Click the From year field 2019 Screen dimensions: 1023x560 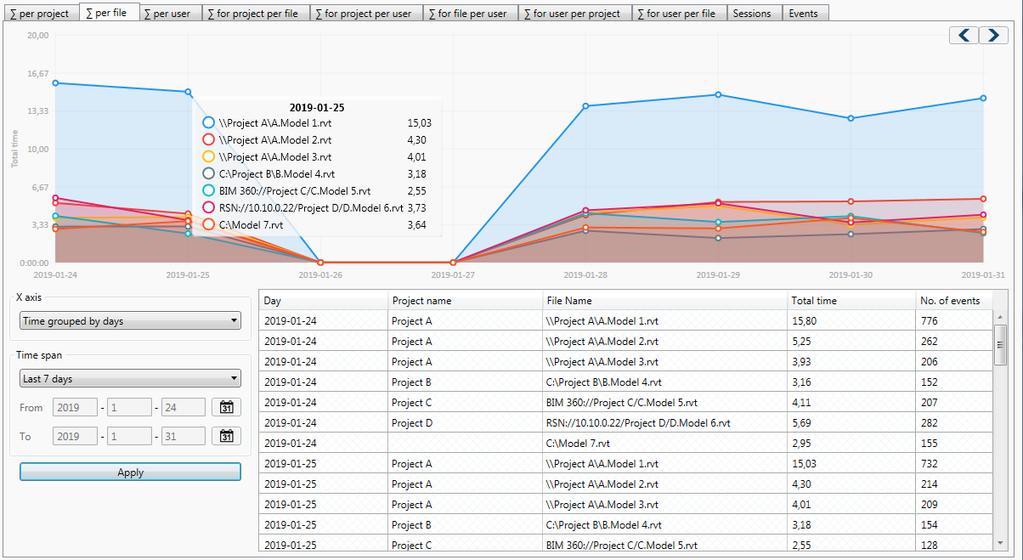coord(75,407)
